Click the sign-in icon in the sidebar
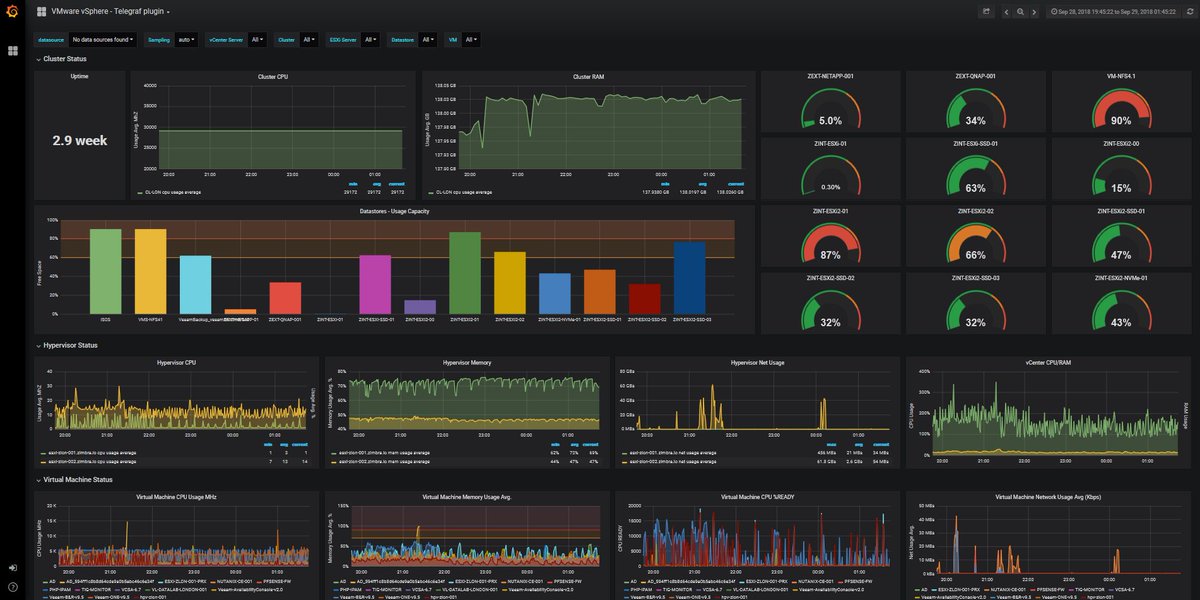This screenshot has width=1200, height=600. (12, 567)
